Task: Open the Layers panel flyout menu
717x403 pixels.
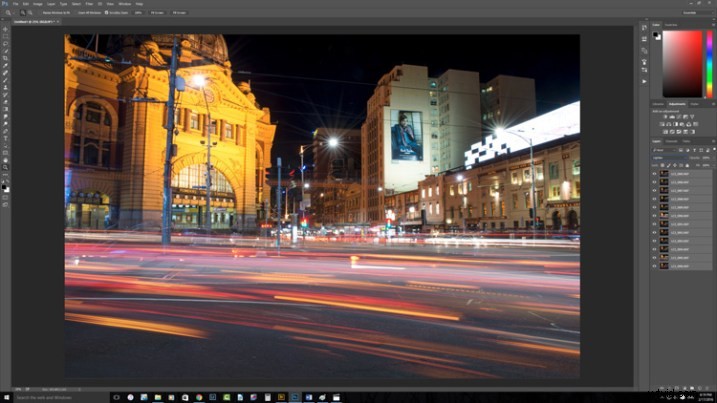Action: click(x=713, y=141)
